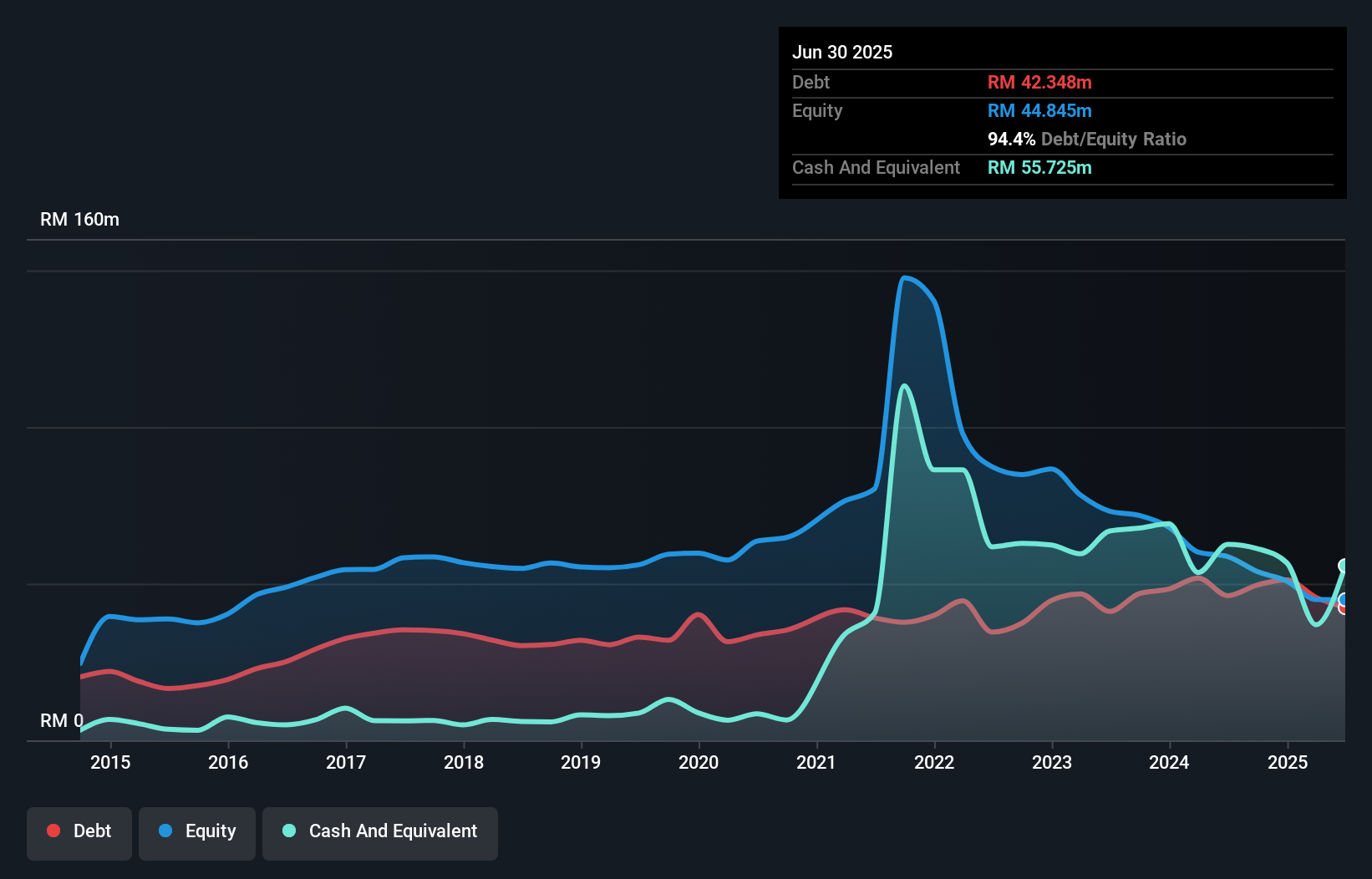This screenshot has width=1372, height=879.
Task: Click the Cash line's highest peak
Action: tap(904, 386)
